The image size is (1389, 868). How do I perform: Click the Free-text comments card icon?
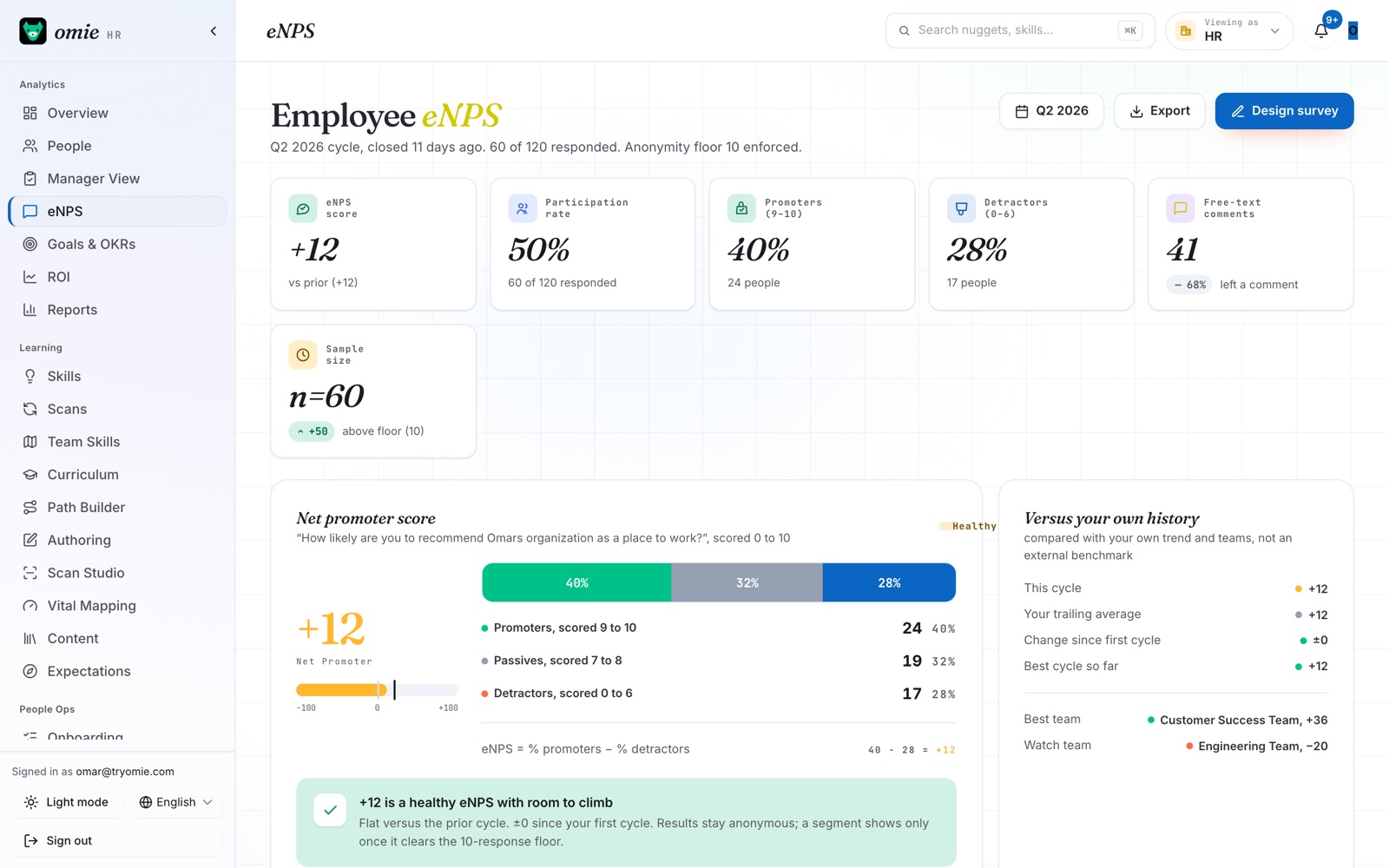pos(1181,208)
